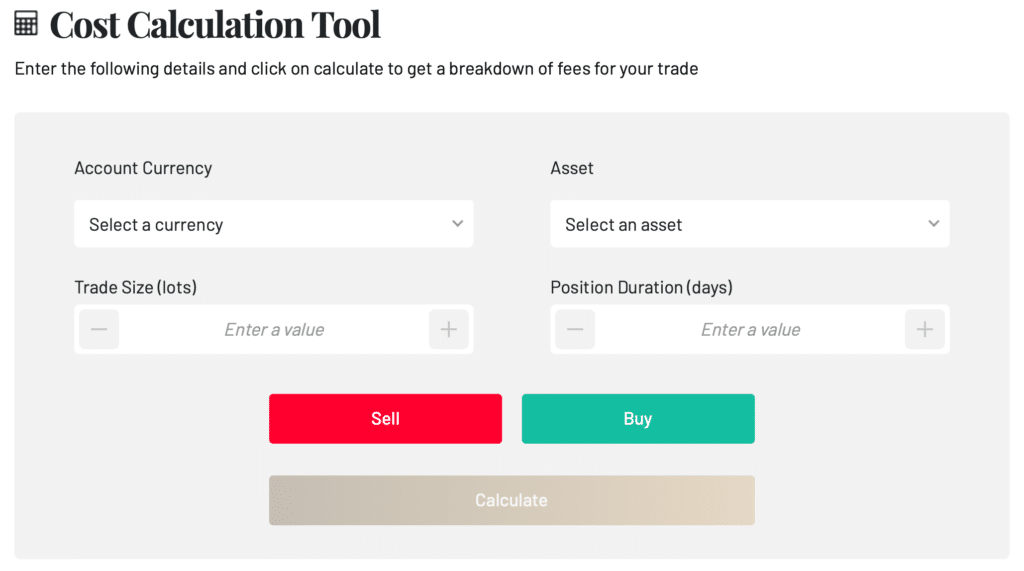Image resolution: width=1024 pixels, height=571 pixels.
Task: Click the Trade Size (lots) label
Action: tap(136, 287)
